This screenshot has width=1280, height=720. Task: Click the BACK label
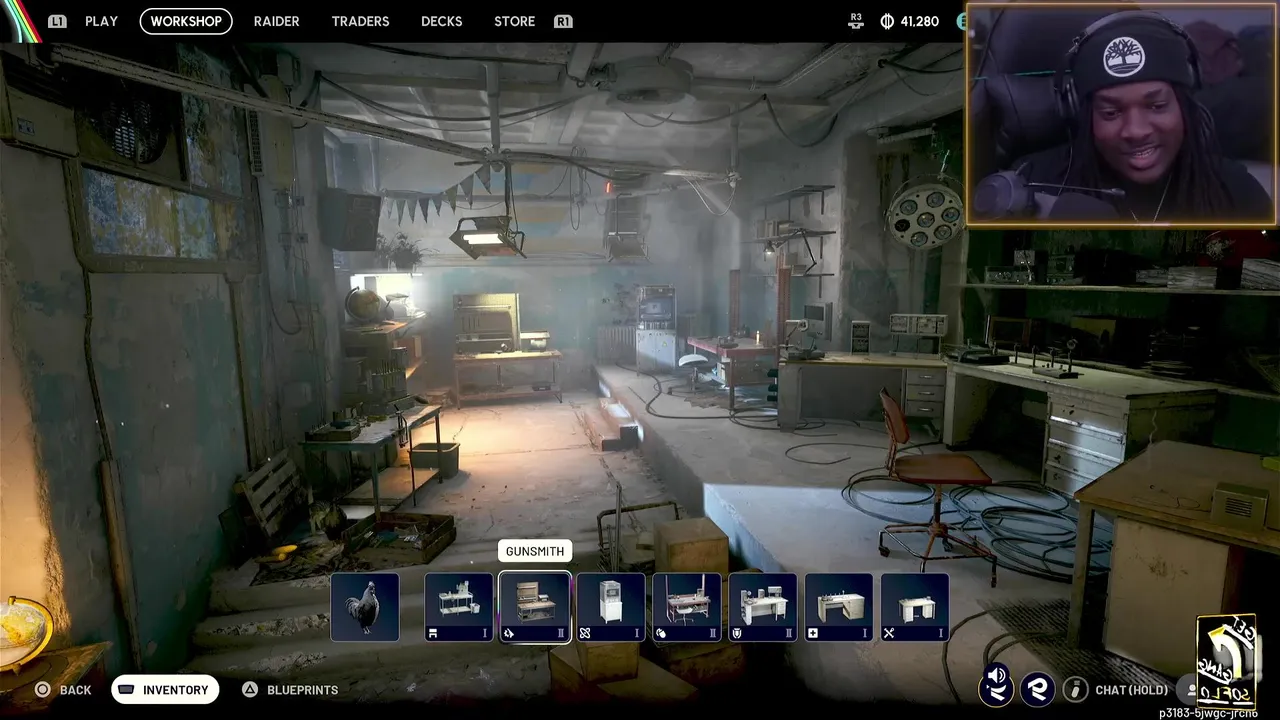(x=75, y=690)
